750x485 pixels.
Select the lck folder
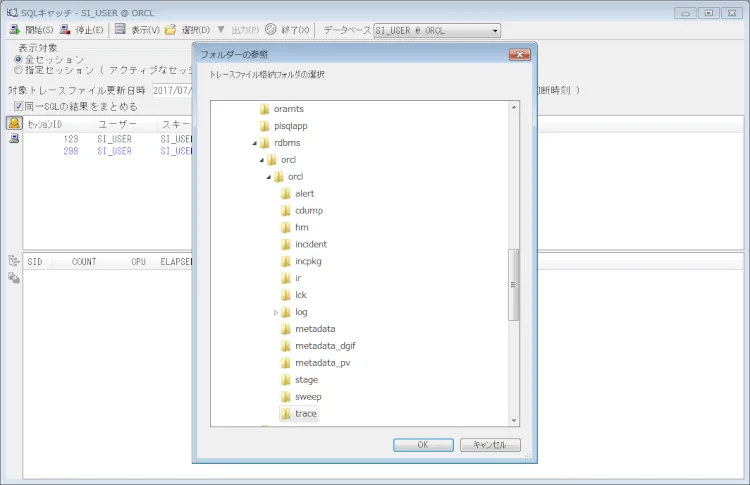(x=300, y=295)
